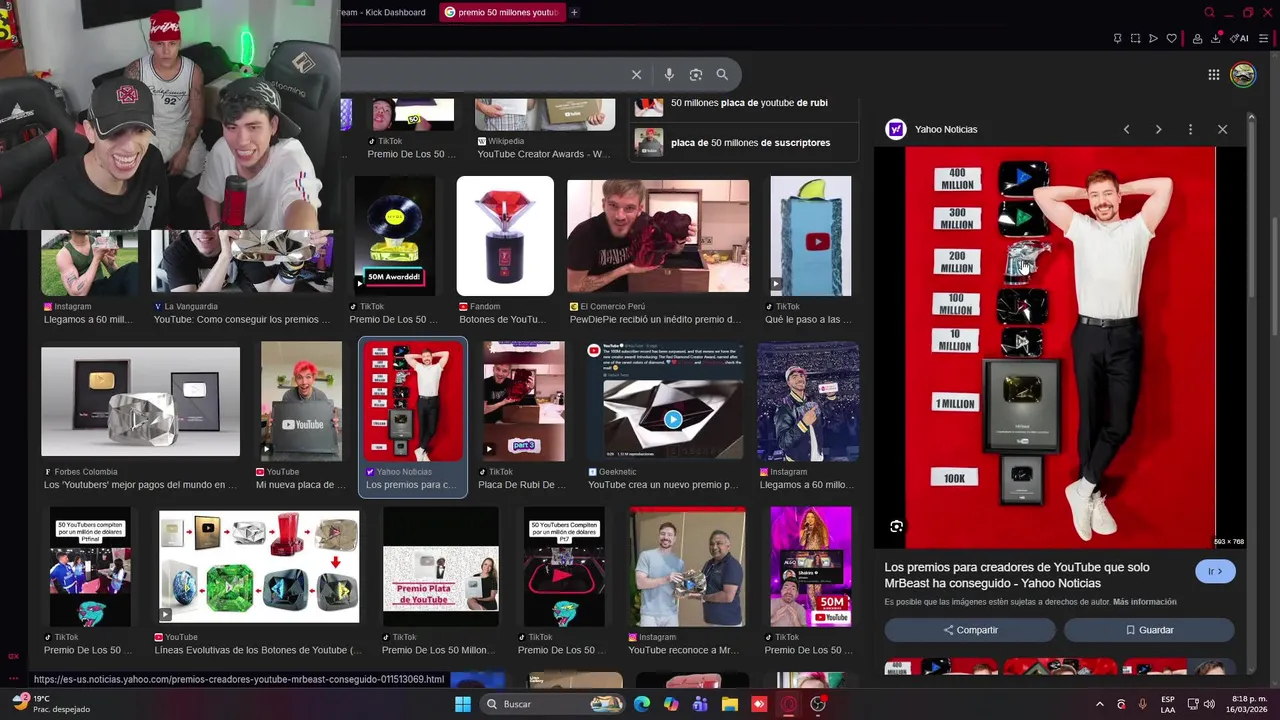The width and height of the screenshot is (1280, 720).
Task: Switch to the Kick Dashboard tab
Action: point(382,12)
